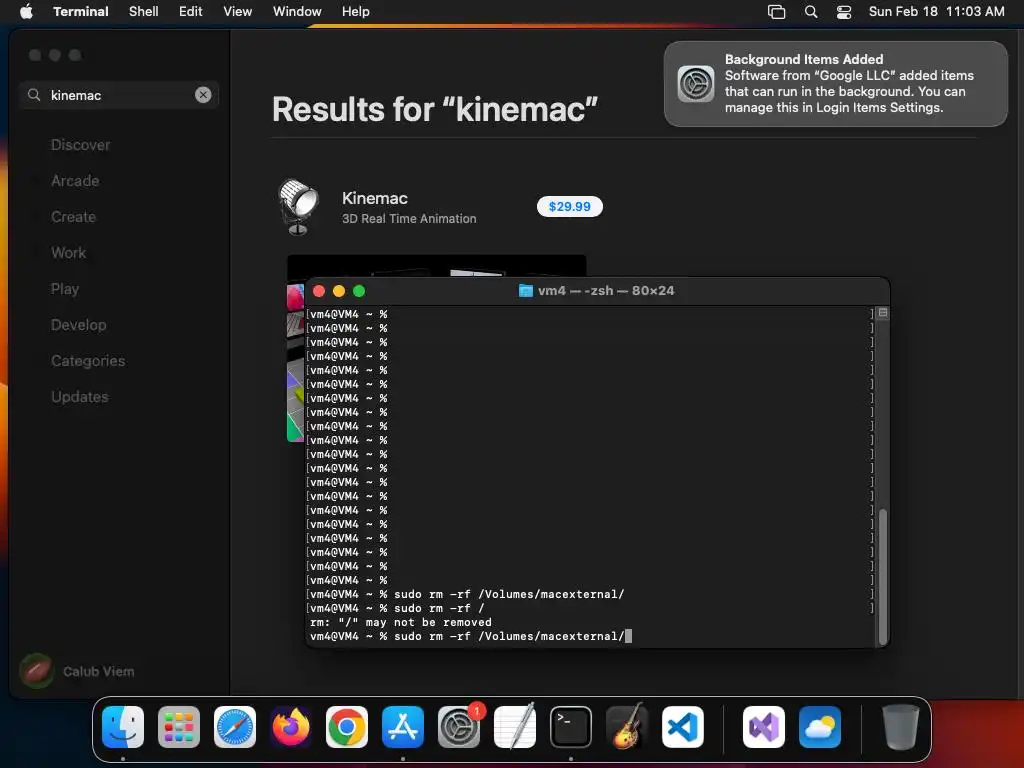The width and height of the screenshot is (1024, 768).
Task: Clear the kinemac search field
Action: pyautogui.click(x=203, y=95)
